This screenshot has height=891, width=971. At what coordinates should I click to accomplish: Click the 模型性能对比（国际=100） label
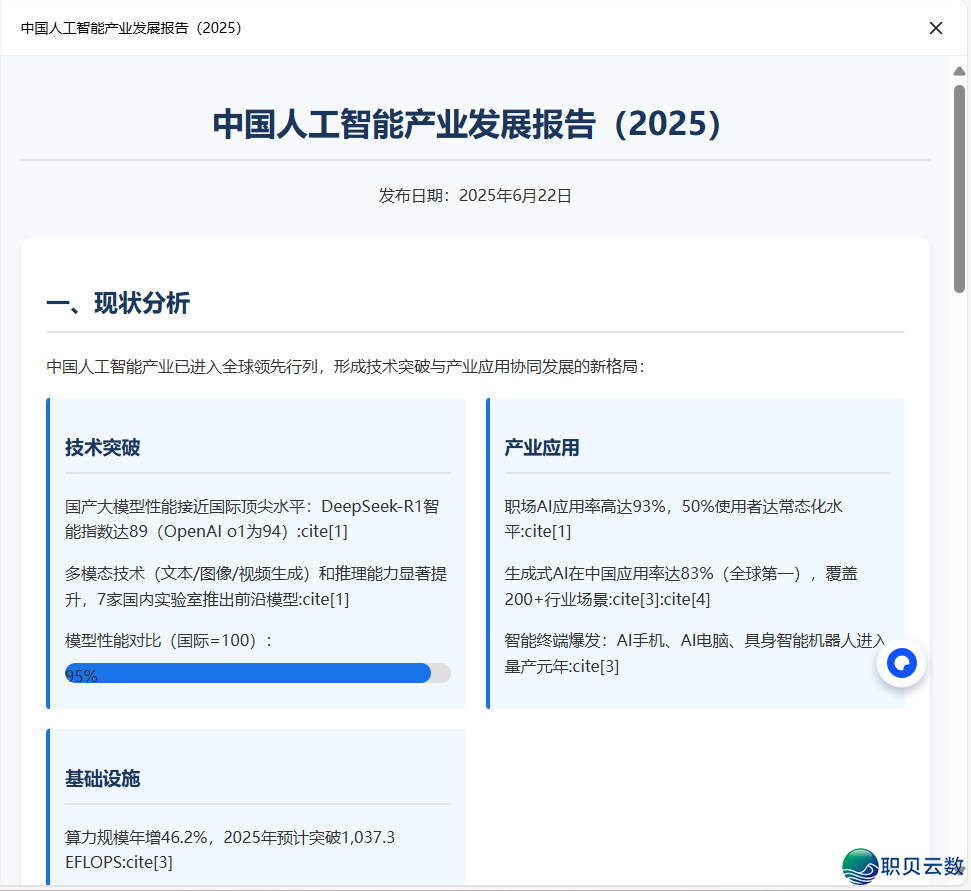coord(169,640)
